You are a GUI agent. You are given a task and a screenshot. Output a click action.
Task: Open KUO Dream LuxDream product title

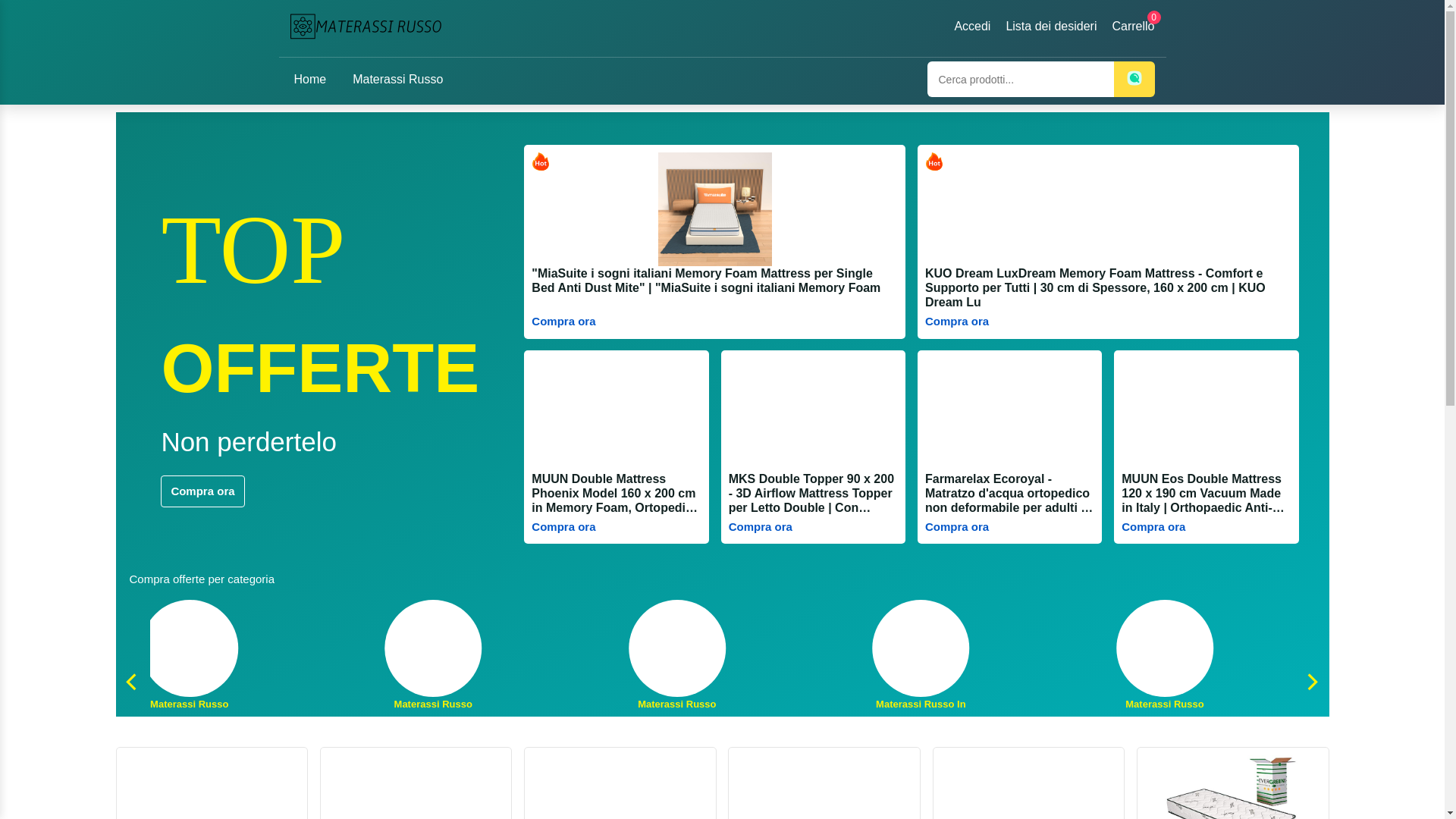pos(1095,288)
